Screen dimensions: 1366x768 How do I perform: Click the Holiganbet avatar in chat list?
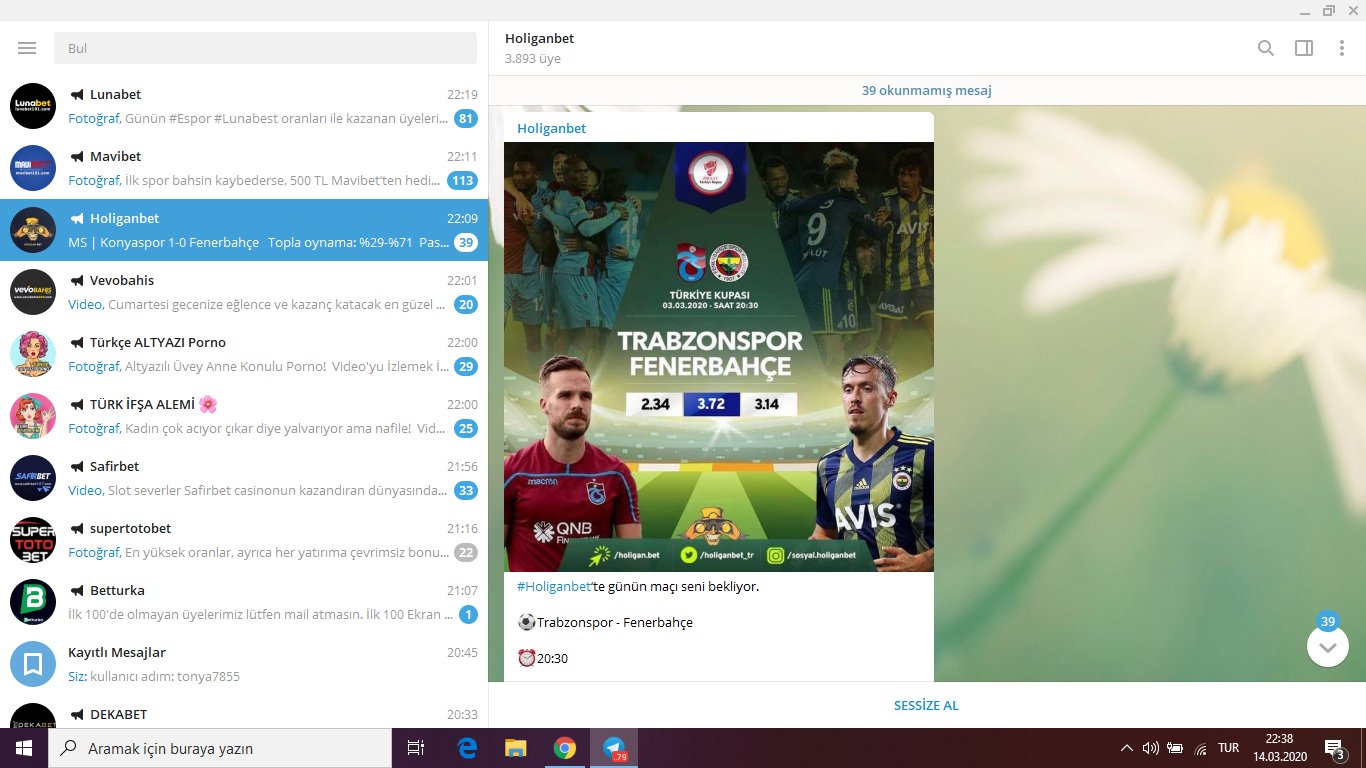tap(33, 230)
